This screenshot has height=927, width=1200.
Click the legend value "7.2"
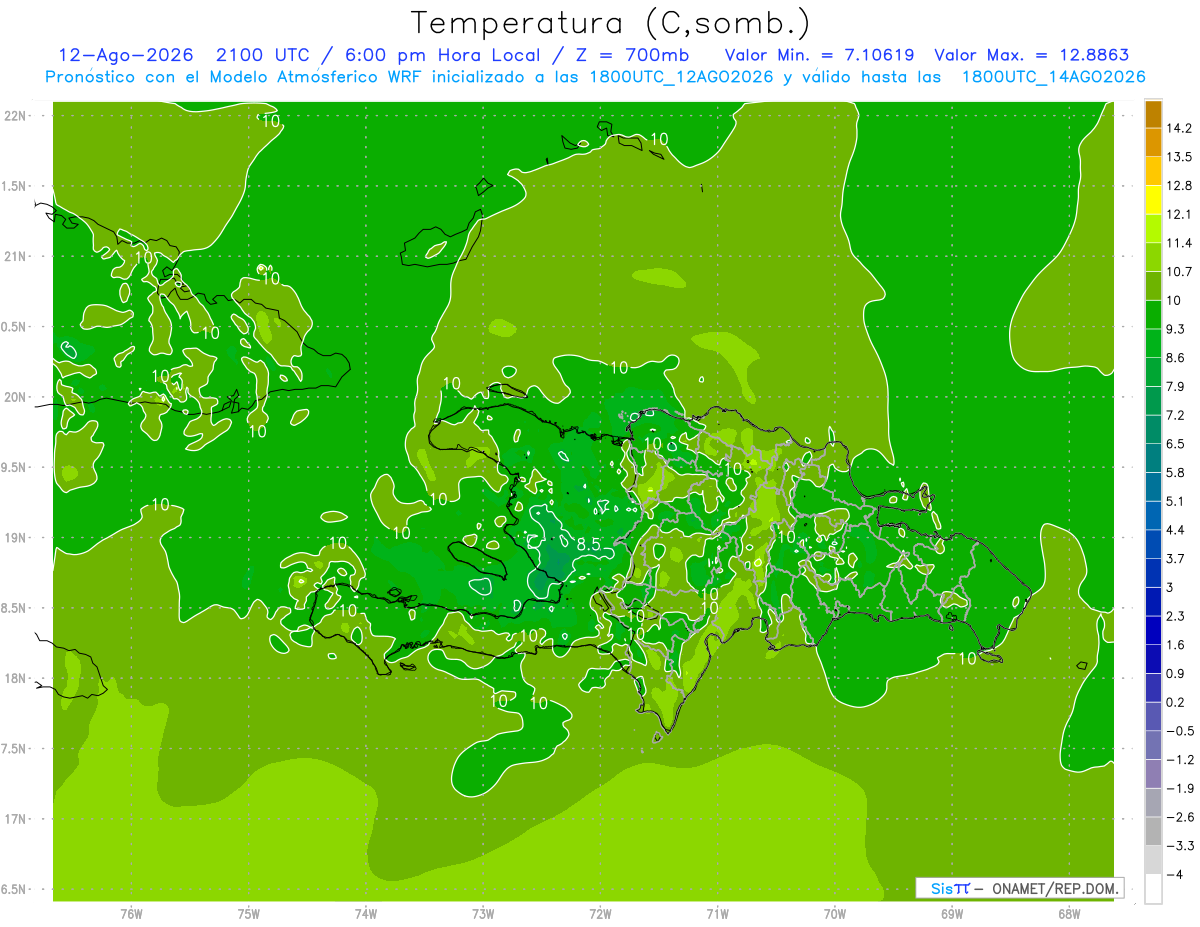click(1176, 415)
